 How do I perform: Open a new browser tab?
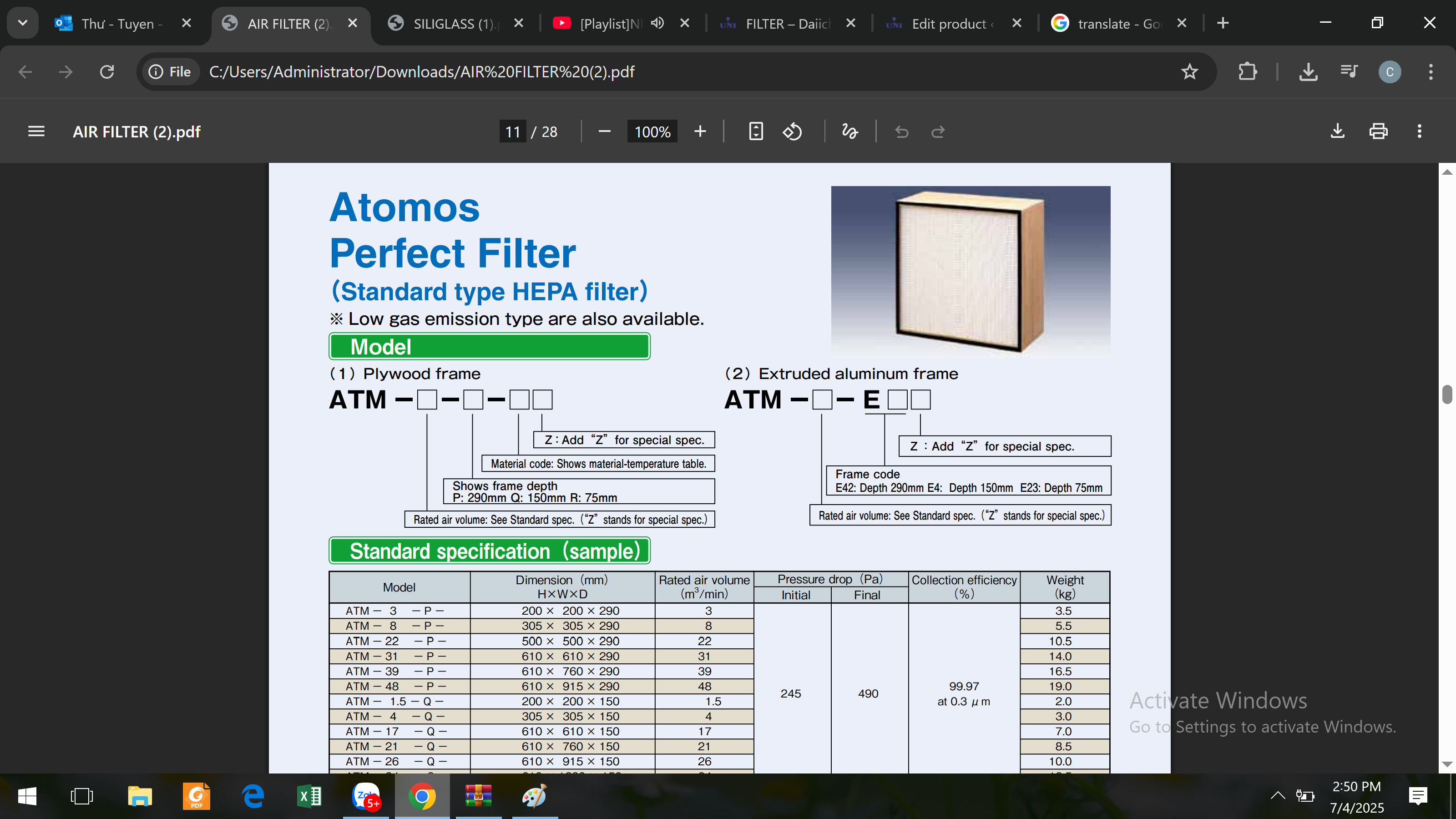pyautogui.click(x=1223, y=23)
